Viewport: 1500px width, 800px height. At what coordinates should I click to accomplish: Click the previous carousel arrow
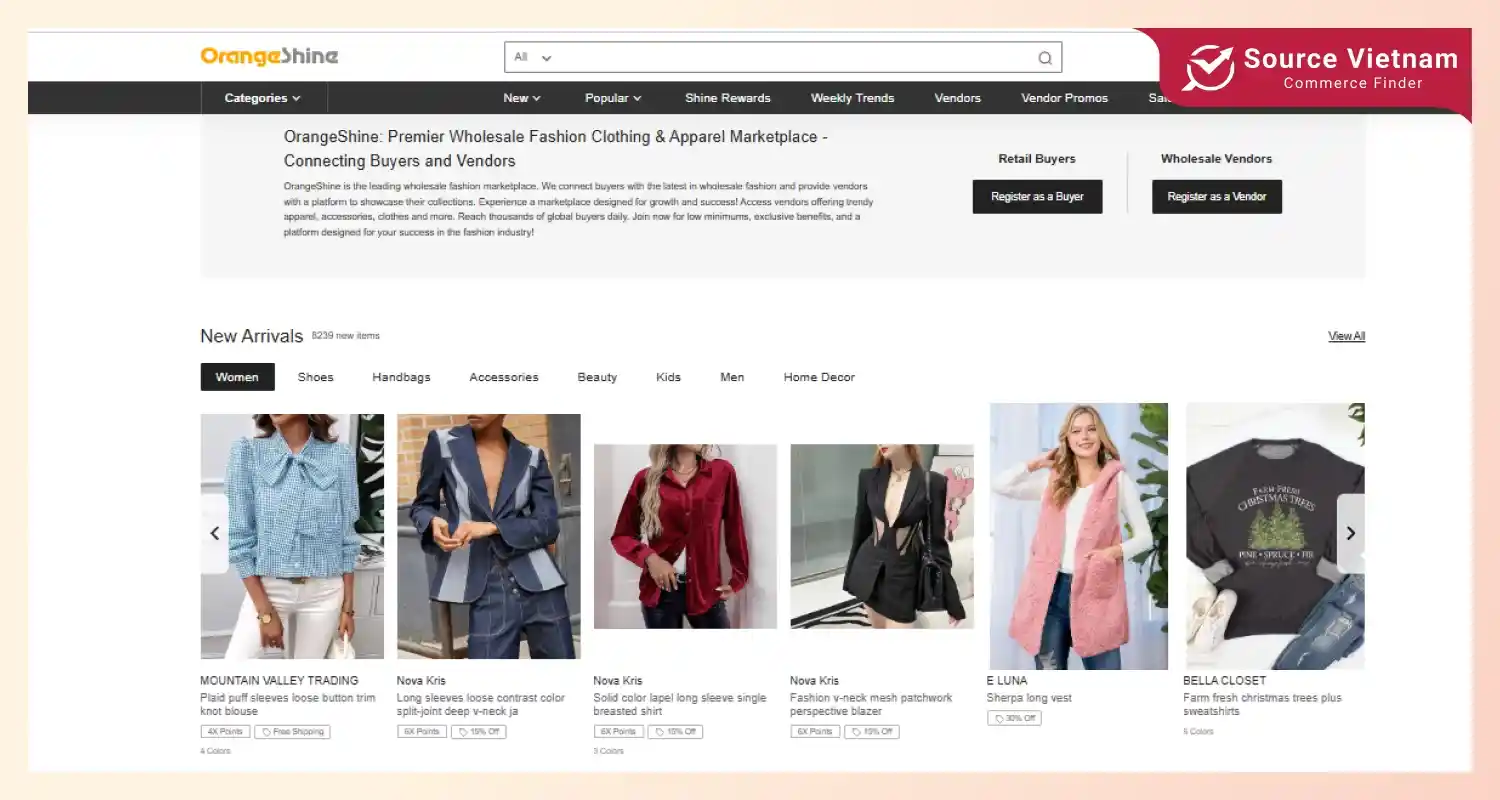coord(215,533)
